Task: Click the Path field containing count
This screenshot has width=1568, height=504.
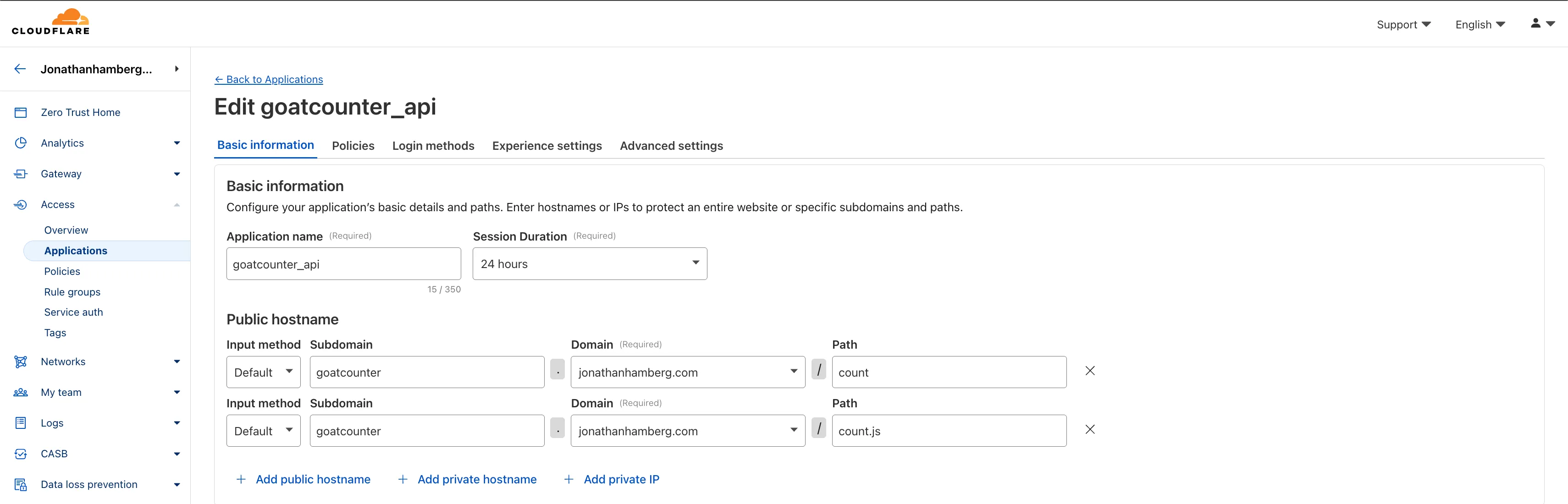Action: (x=949, y=372)
